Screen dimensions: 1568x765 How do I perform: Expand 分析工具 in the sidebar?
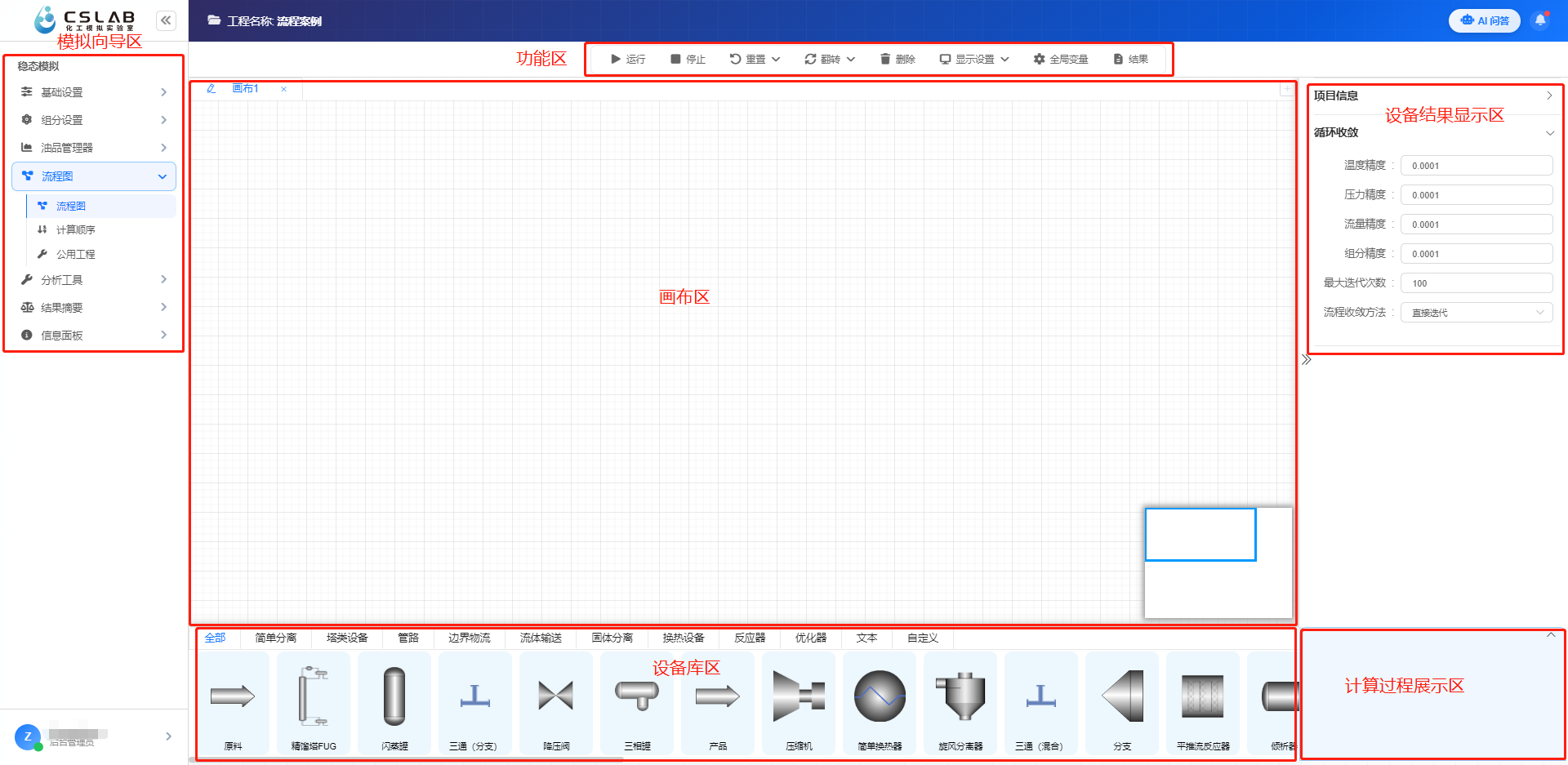[94, 280]
